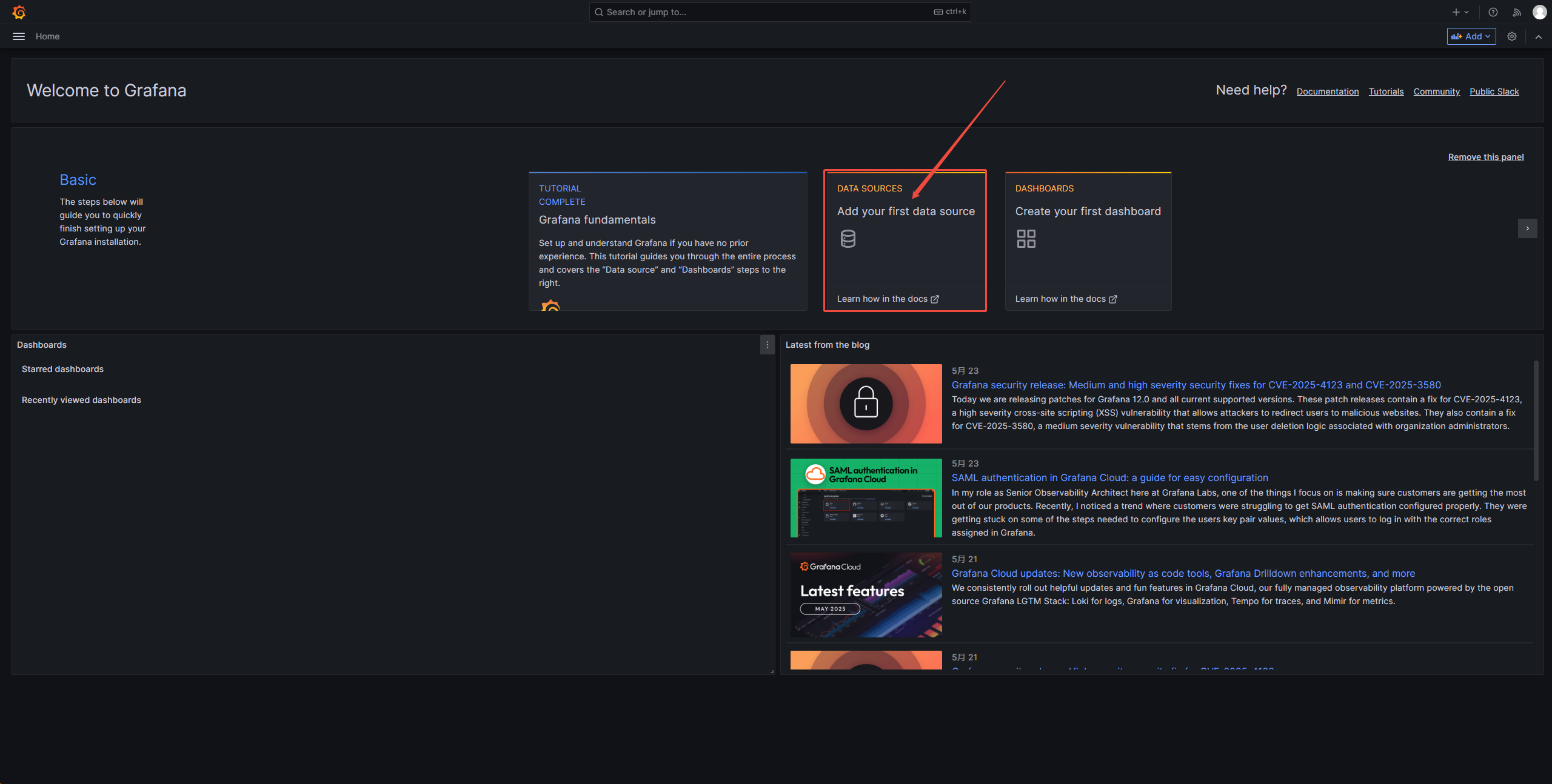Click the data source database icon

pos(848,239)
